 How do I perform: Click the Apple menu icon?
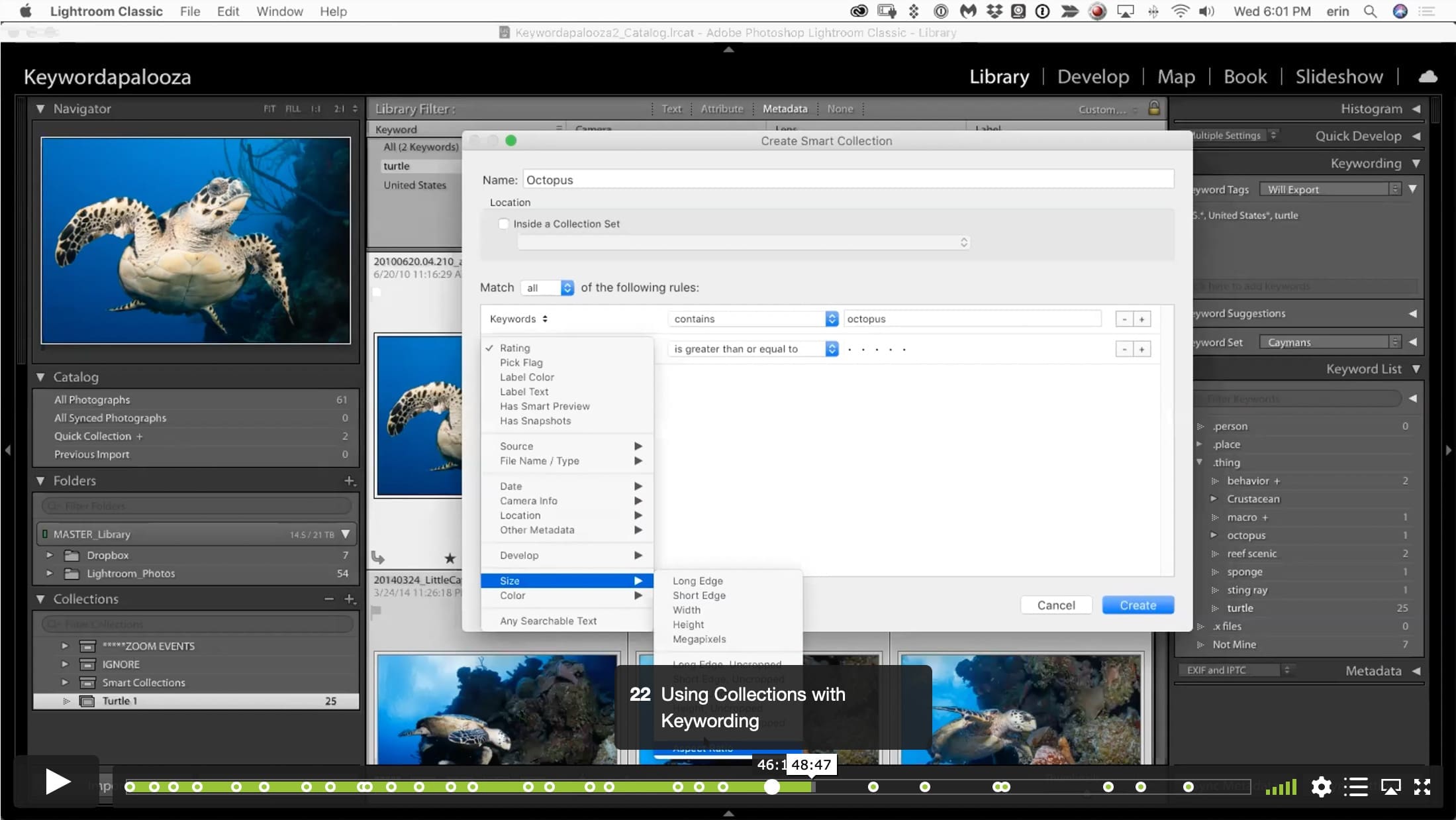[25, 11]
